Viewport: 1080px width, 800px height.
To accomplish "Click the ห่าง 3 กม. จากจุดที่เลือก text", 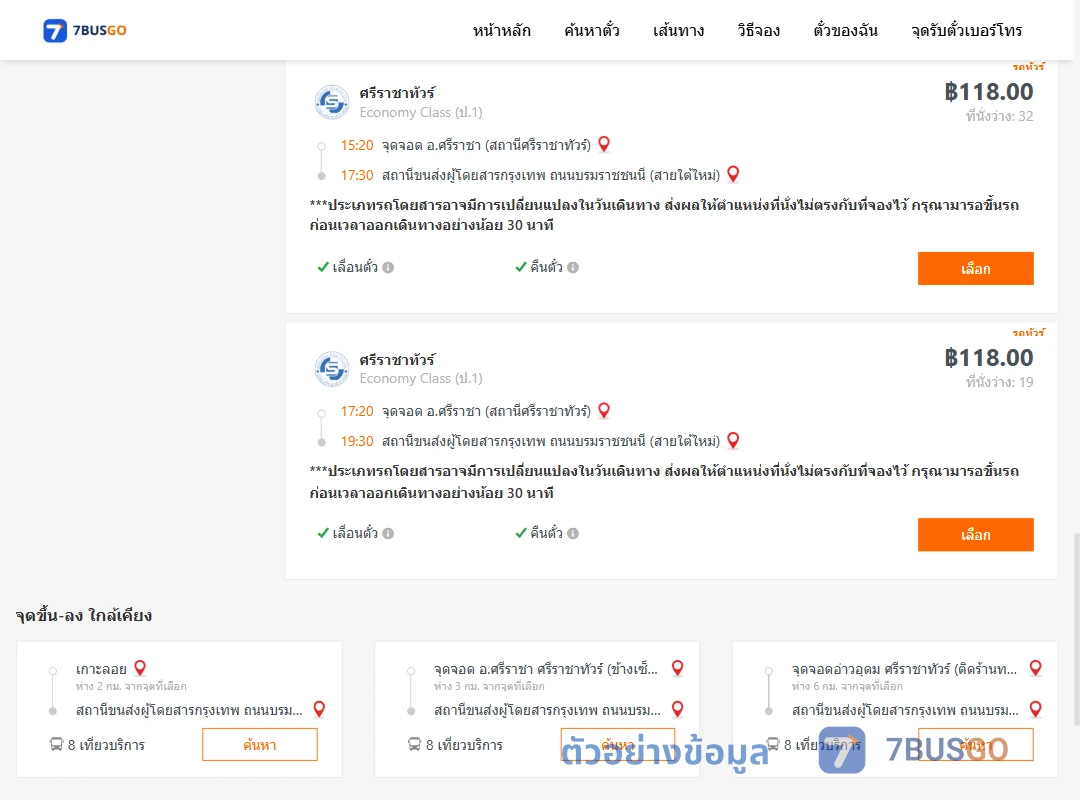I will click(x=489, y=686).
